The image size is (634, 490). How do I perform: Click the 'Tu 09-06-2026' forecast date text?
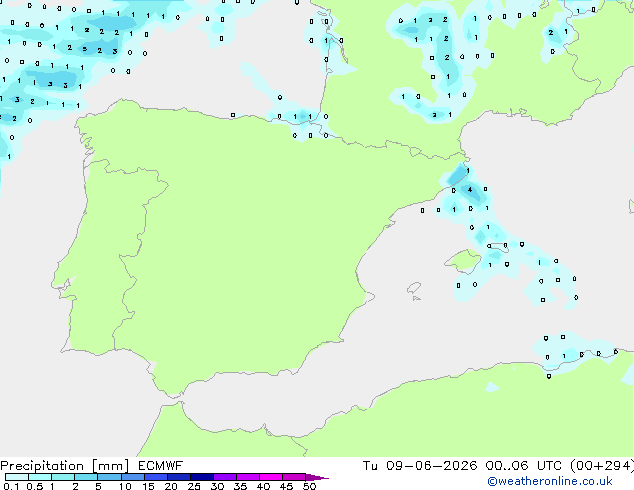[x=420, y=466]
